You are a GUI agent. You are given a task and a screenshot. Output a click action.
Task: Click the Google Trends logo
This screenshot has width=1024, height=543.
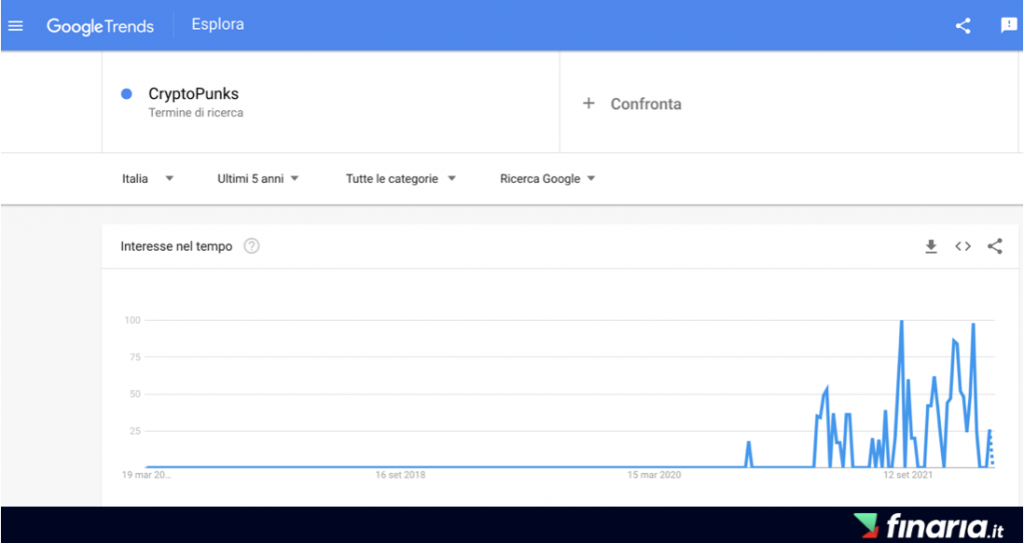click(x=100, y=26)
